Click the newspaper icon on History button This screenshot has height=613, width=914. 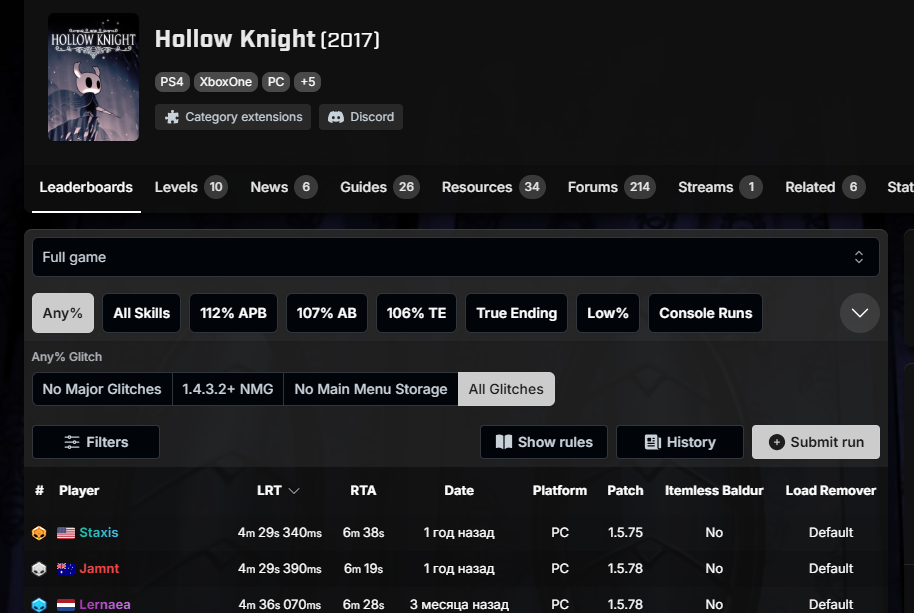[653, 442]
